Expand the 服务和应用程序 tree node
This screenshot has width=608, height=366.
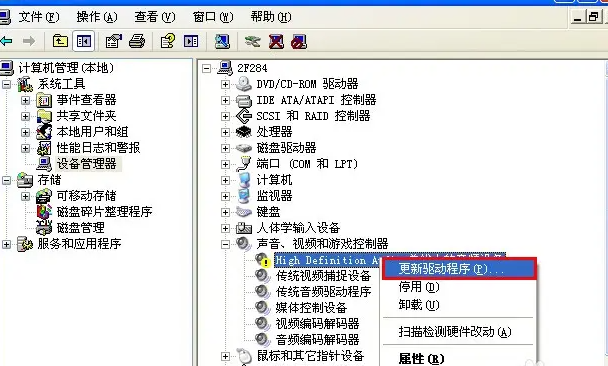click(6, 244)
